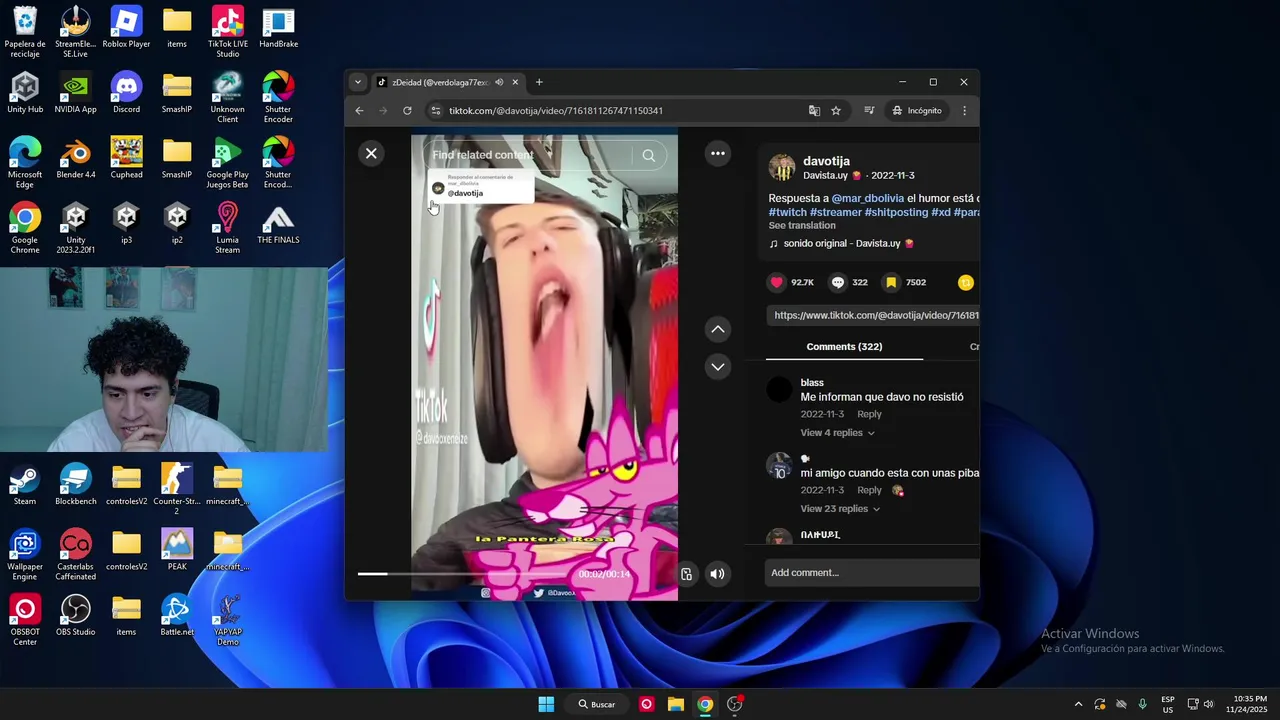
Task: Click the ESP US language indicator
Action: point(1168,704)
